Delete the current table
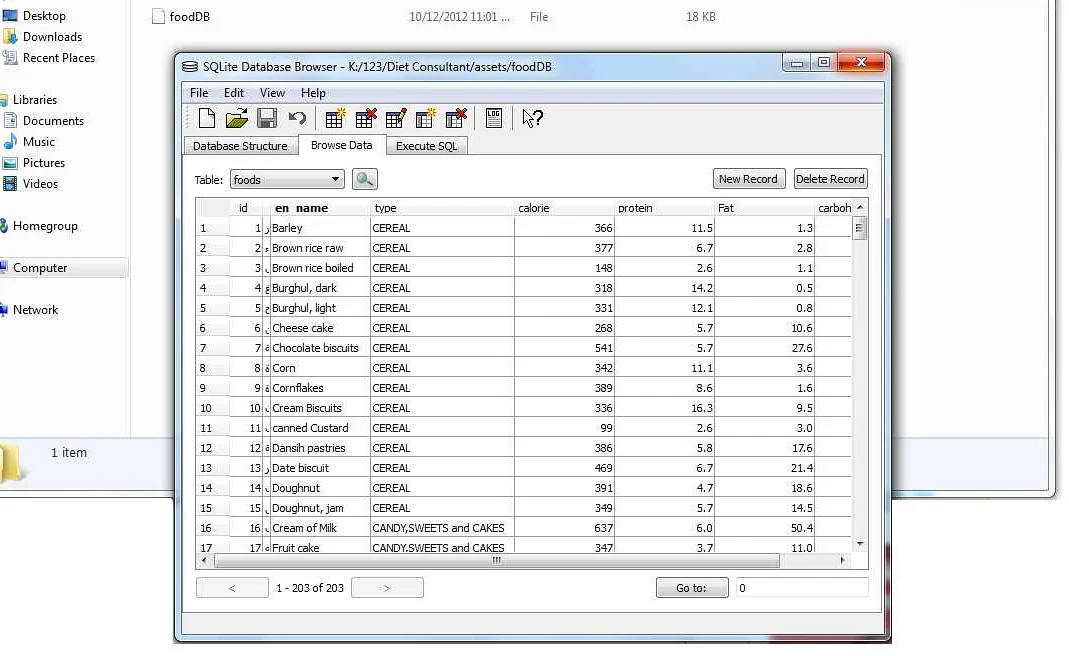1069x656 pixels. 365,118
